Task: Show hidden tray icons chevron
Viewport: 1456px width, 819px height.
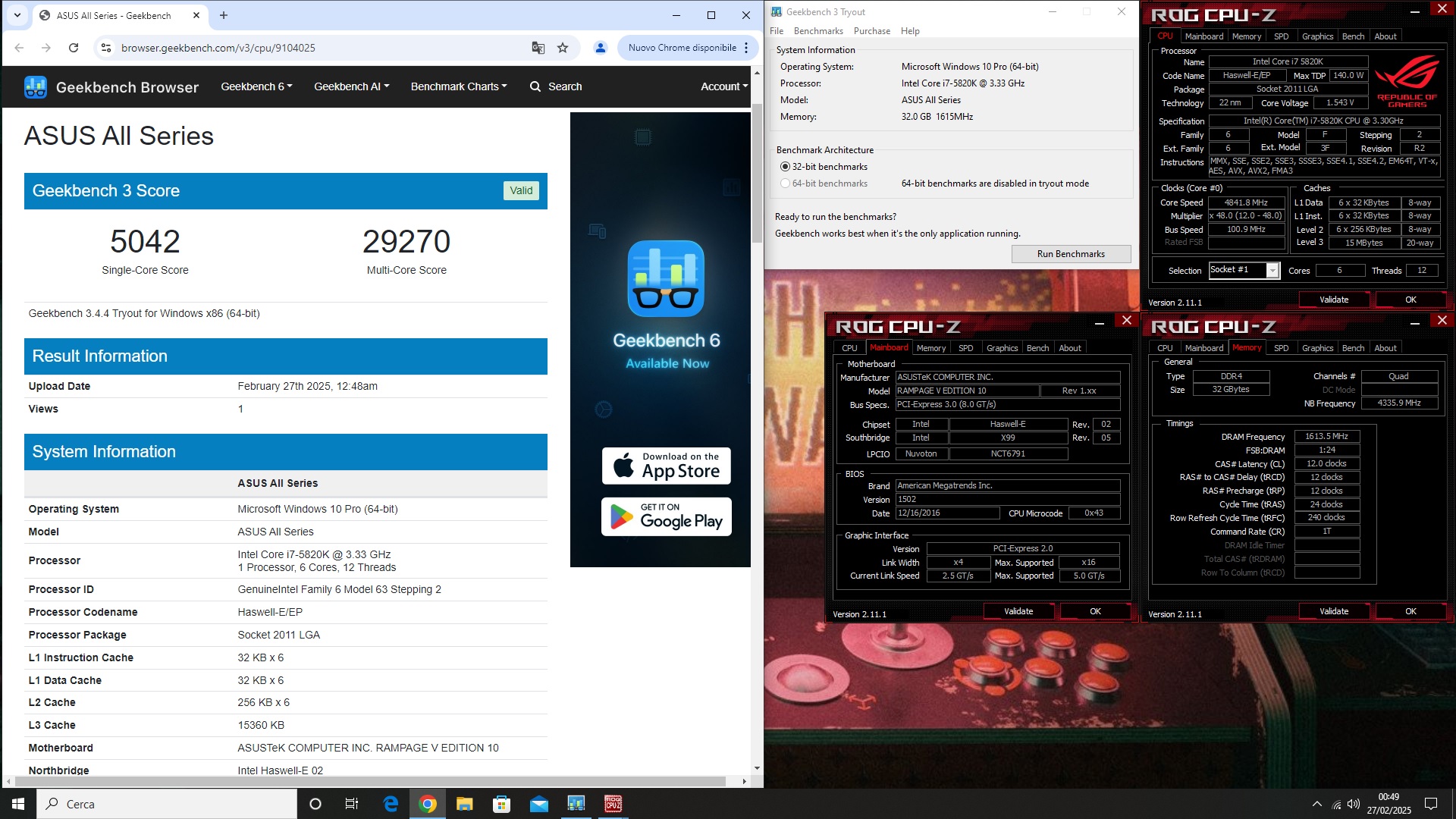Action: (1317, 804)
